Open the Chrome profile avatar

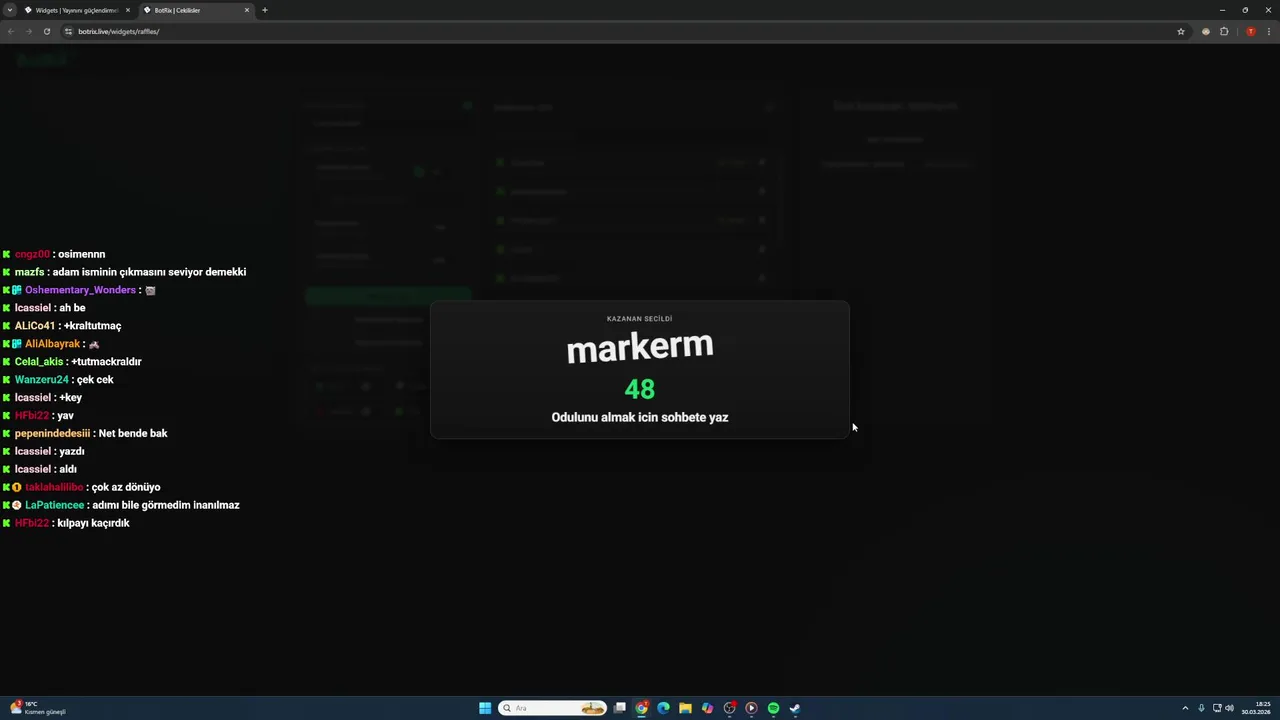coord(1250,31)
